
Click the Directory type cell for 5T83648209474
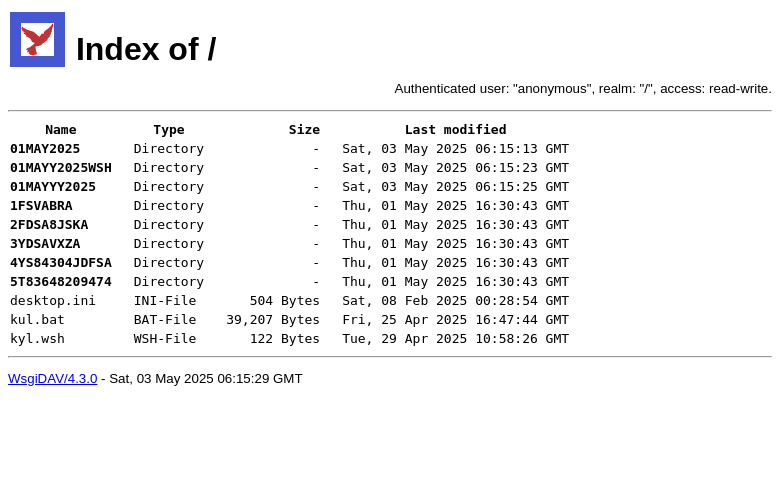[169, 281]
